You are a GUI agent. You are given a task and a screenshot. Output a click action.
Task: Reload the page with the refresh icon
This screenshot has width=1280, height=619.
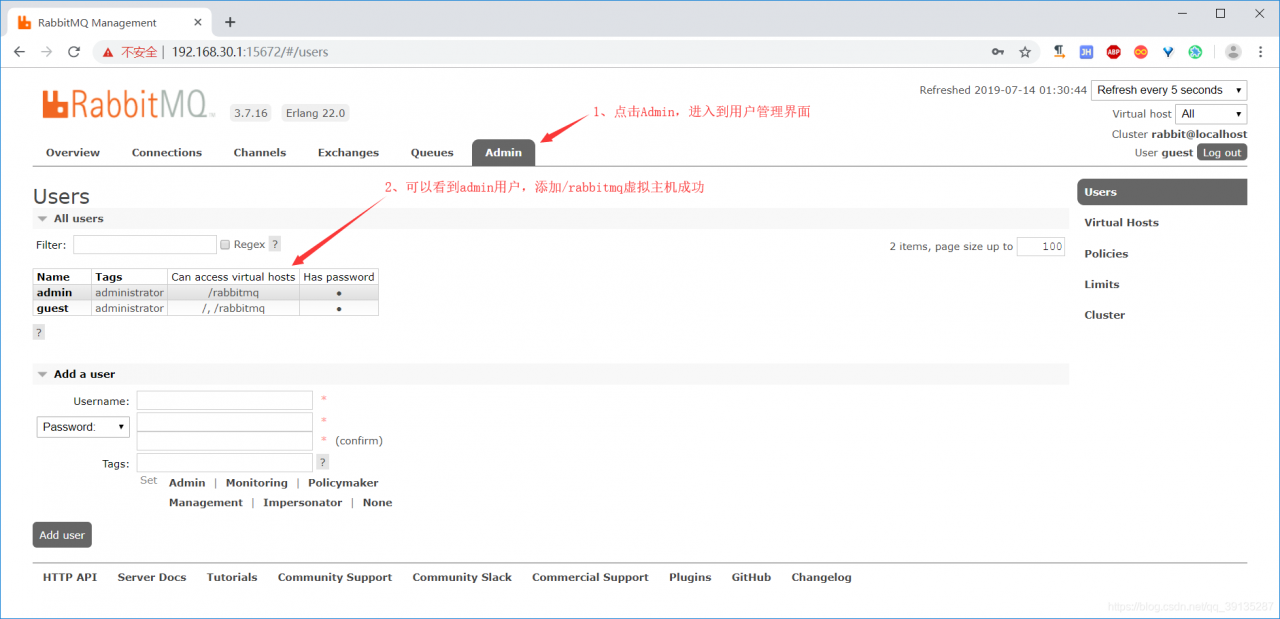click(74, 52)
